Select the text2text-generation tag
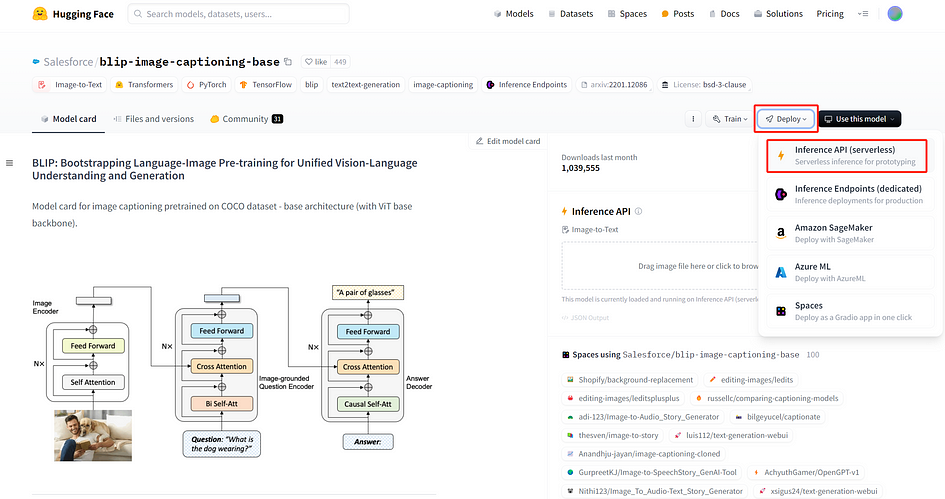The image size is (945, 499). tap(366, 85)
